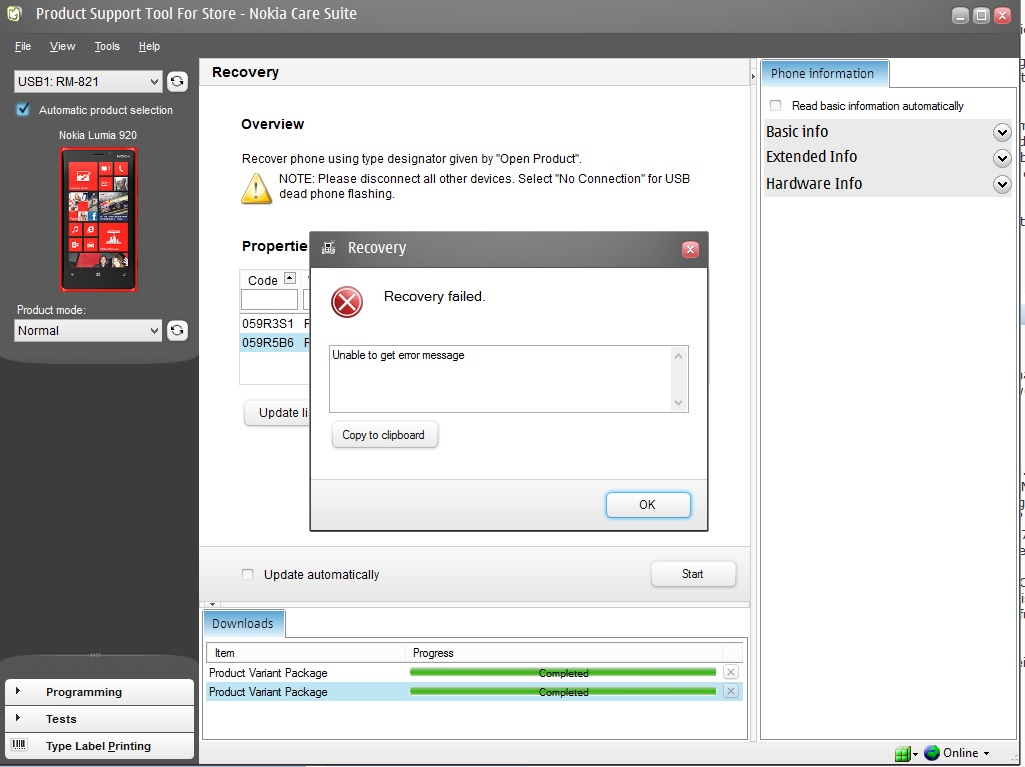Click the green grid status bar icon

pyautogui.click(x=902, y=753)
